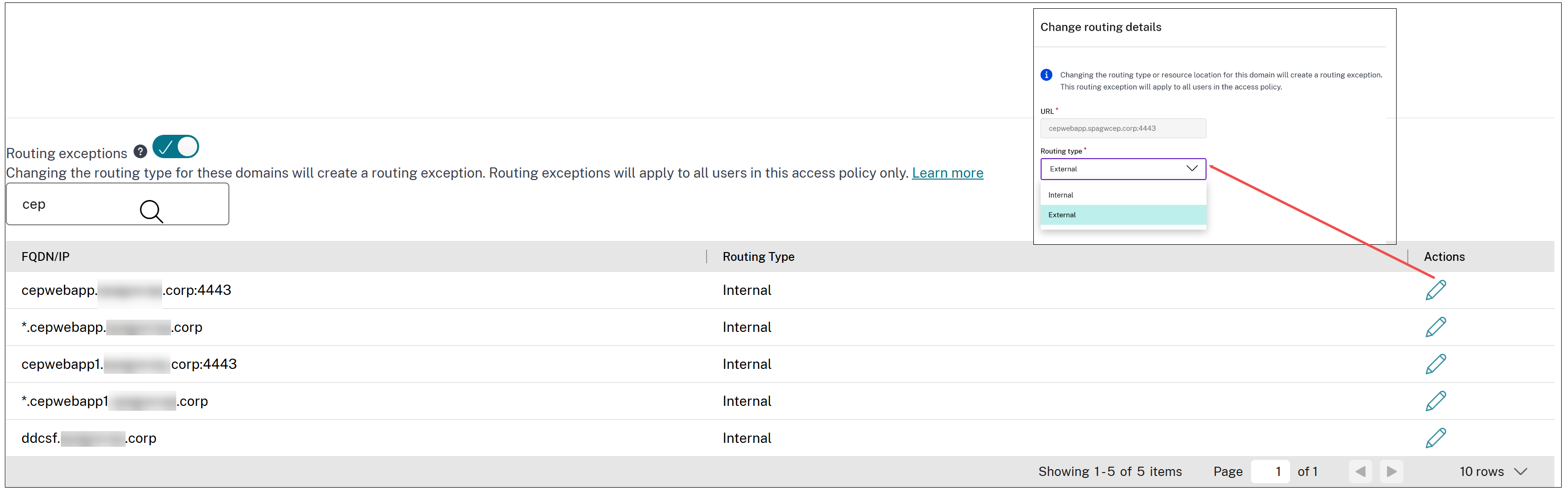Screen dimensions: 1568x492
Task: Disable the Routing exceptions toggle
Action: [176, 146]
